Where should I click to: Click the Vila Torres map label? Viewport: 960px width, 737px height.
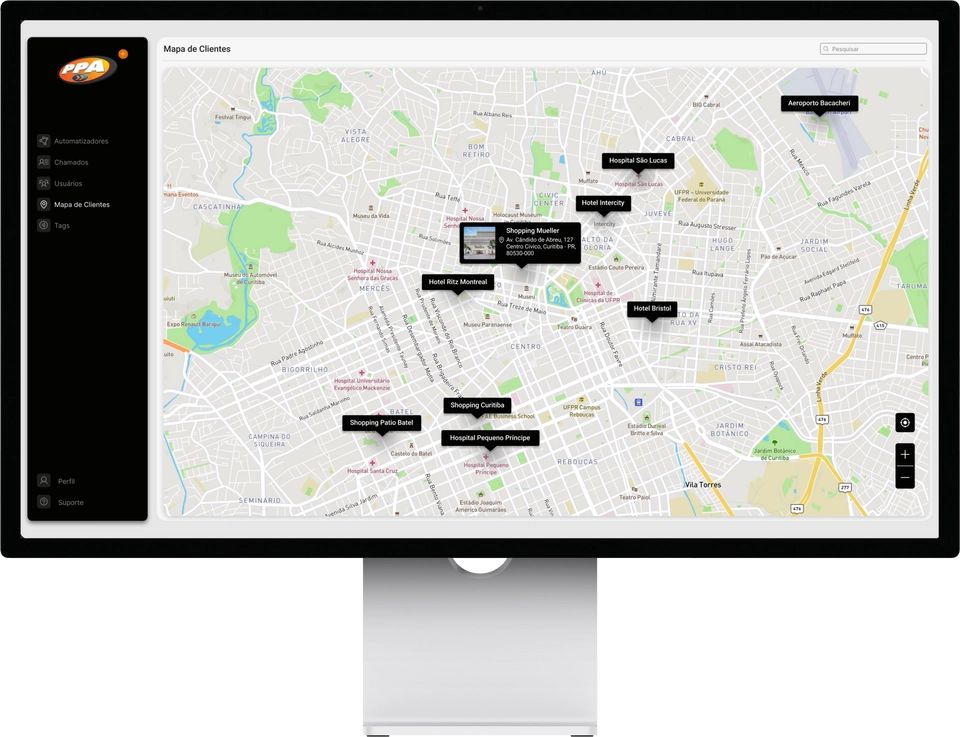pyautogui.click(x=703, y=485)
